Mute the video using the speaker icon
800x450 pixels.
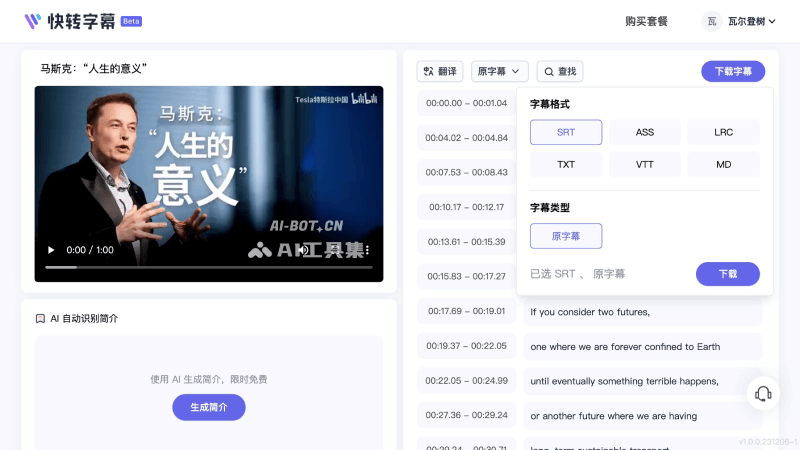pyautogui.click(x=303, y=250)
